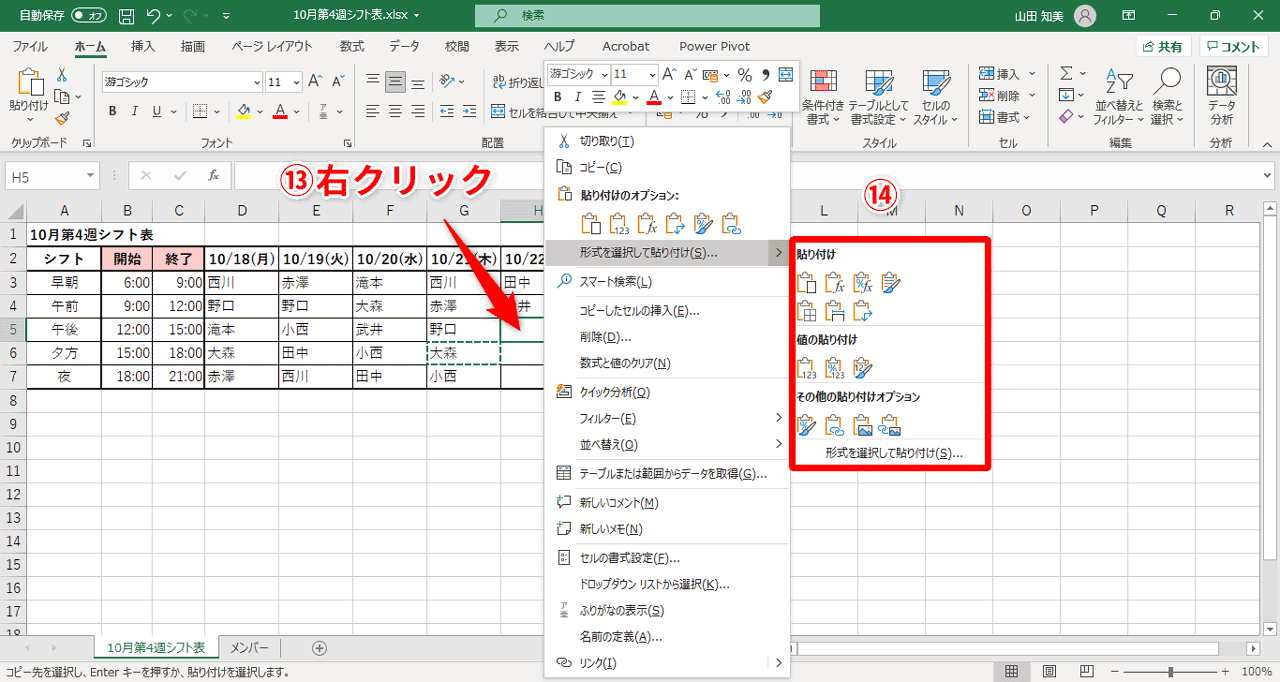Open the fill color dropdown arrow
Viewport: 1280px width, 682px height.
634,97
